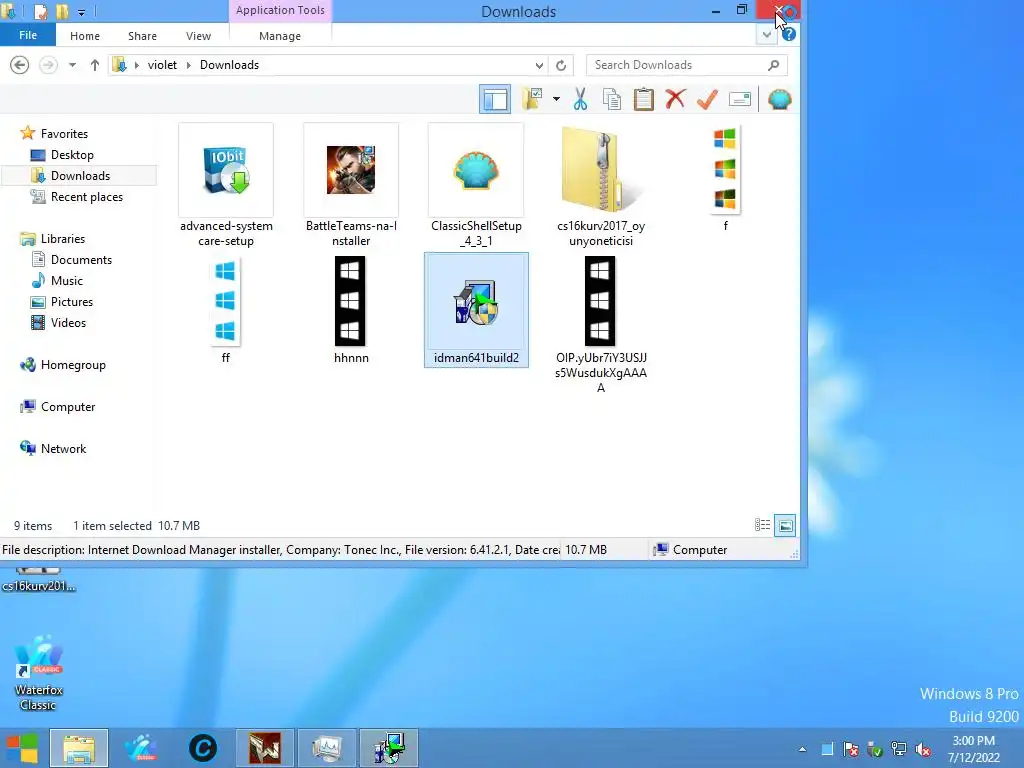Image resolution: width=1024 pixels, height=768 pixels.
Task: Click the File Explorer taskbar icon
Action: (x=78, y=748)
